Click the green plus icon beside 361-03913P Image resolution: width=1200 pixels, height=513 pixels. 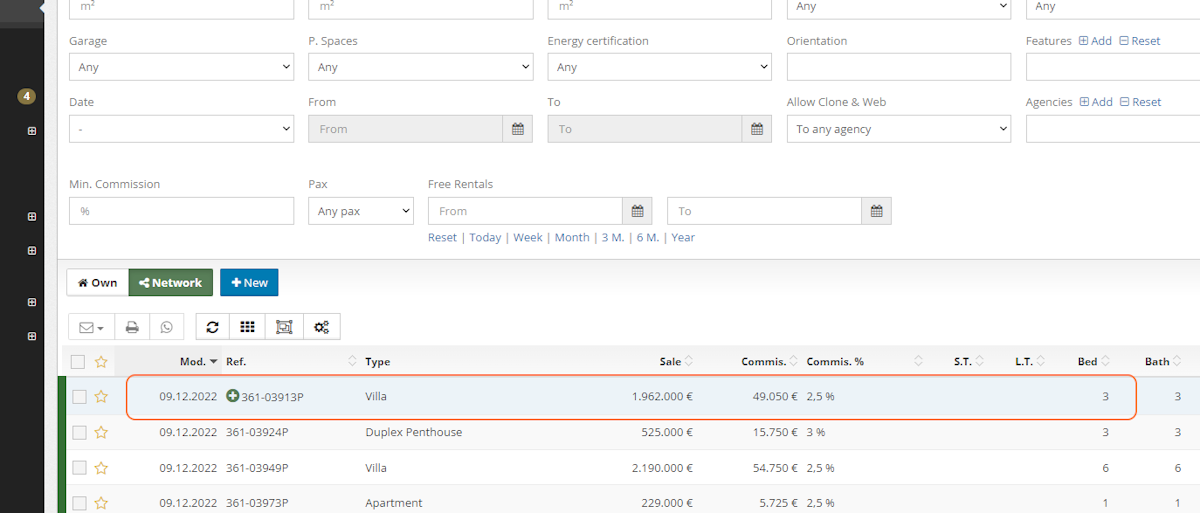[x=233, y=397]
